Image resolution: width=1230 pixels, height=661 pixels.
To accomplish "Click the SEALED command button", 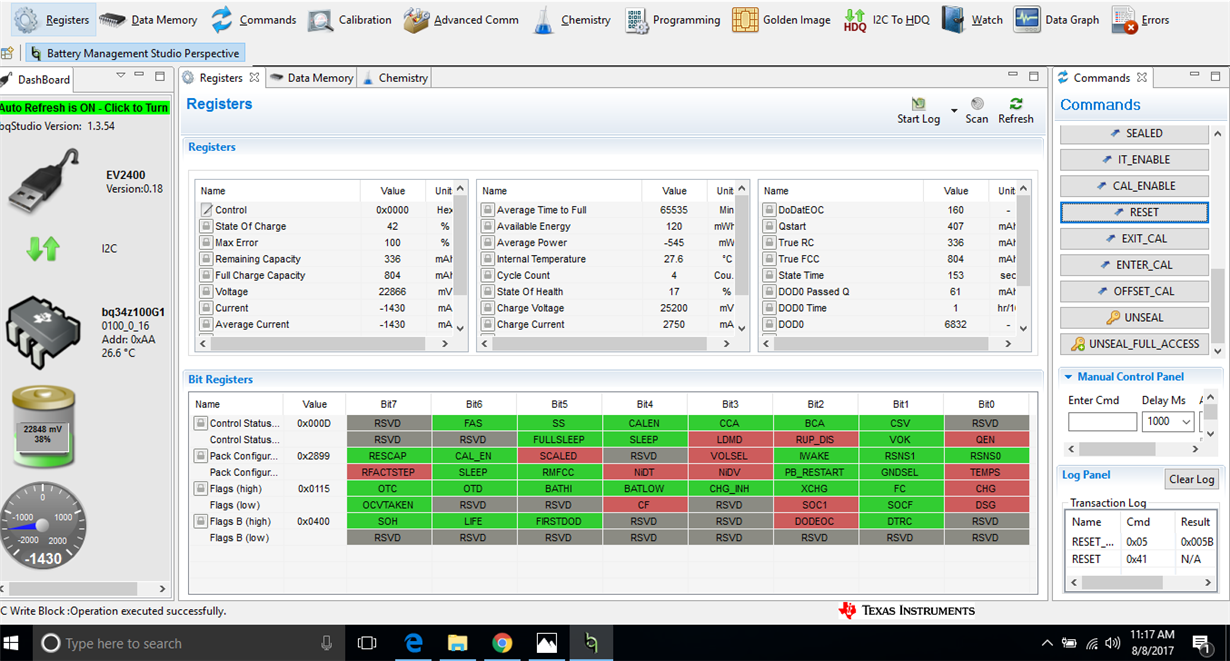I will point(1135,133).
